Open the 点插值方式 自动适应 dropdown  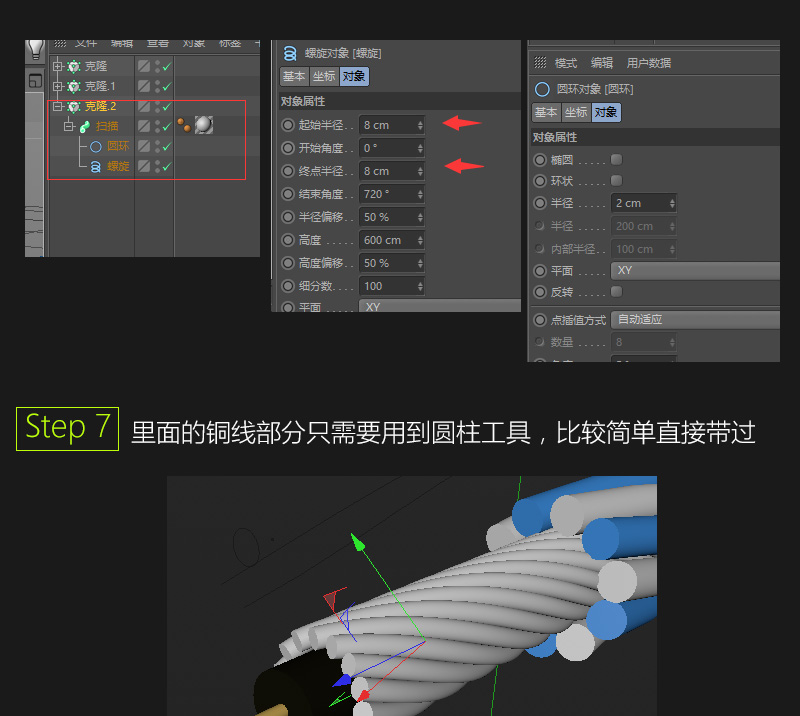[x=695, y=319]
